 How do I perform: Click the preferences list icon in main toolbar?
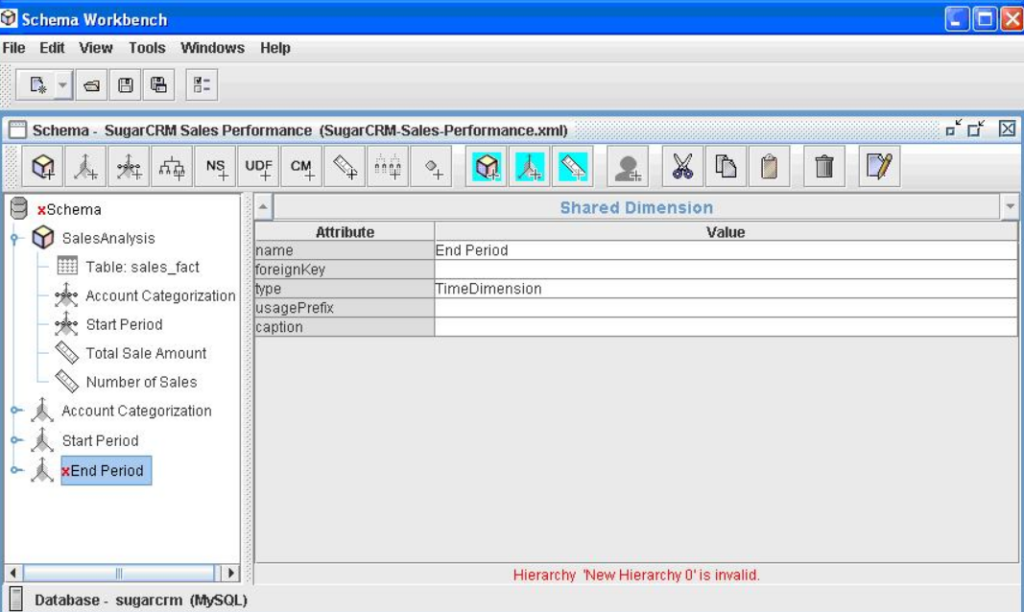coord(202,85)
